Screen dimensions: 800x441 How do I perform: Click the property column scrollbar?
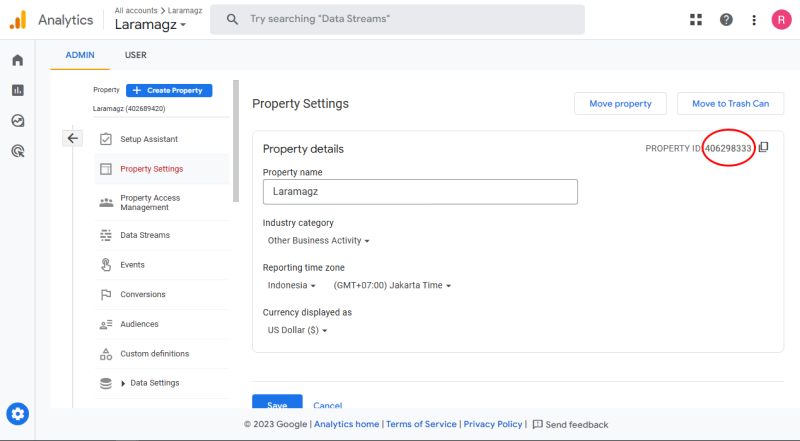(236, 141)
